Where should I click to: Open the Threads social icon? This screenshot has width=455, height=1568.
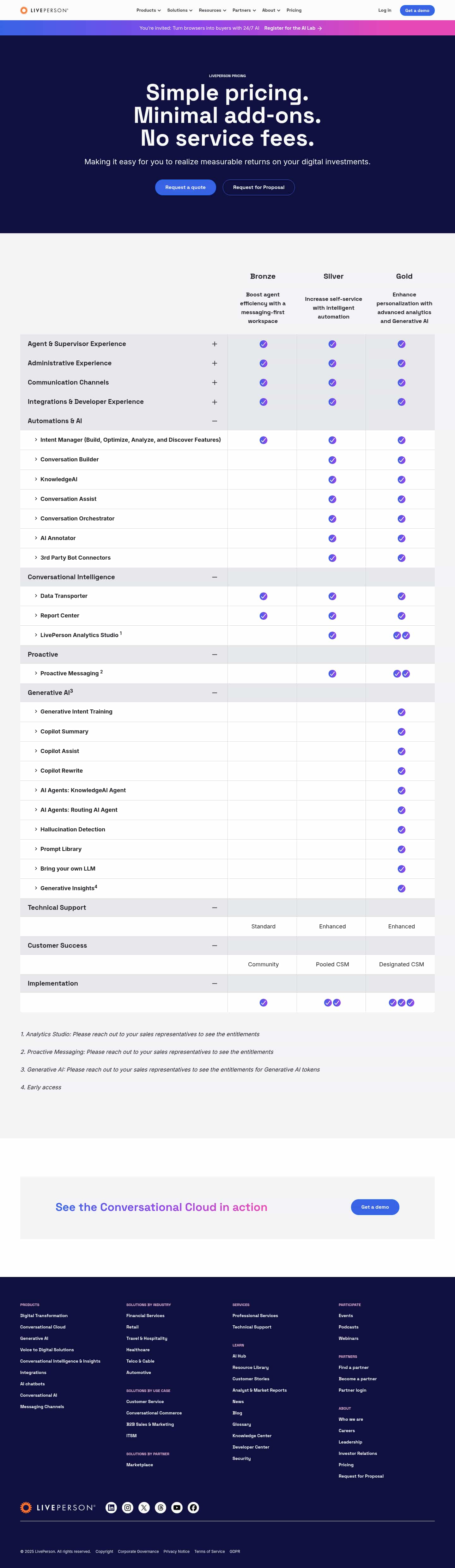pos(161,1507)
